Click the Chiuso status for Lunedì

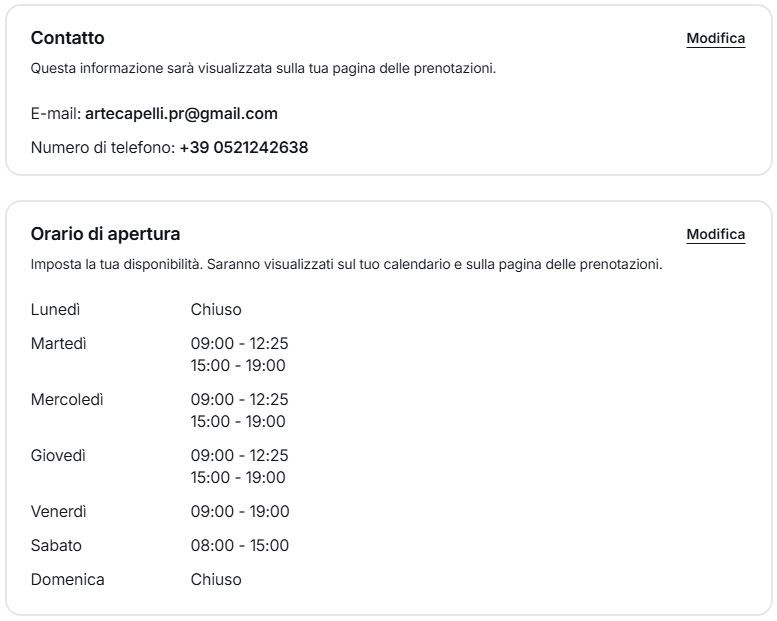(216, 310)
